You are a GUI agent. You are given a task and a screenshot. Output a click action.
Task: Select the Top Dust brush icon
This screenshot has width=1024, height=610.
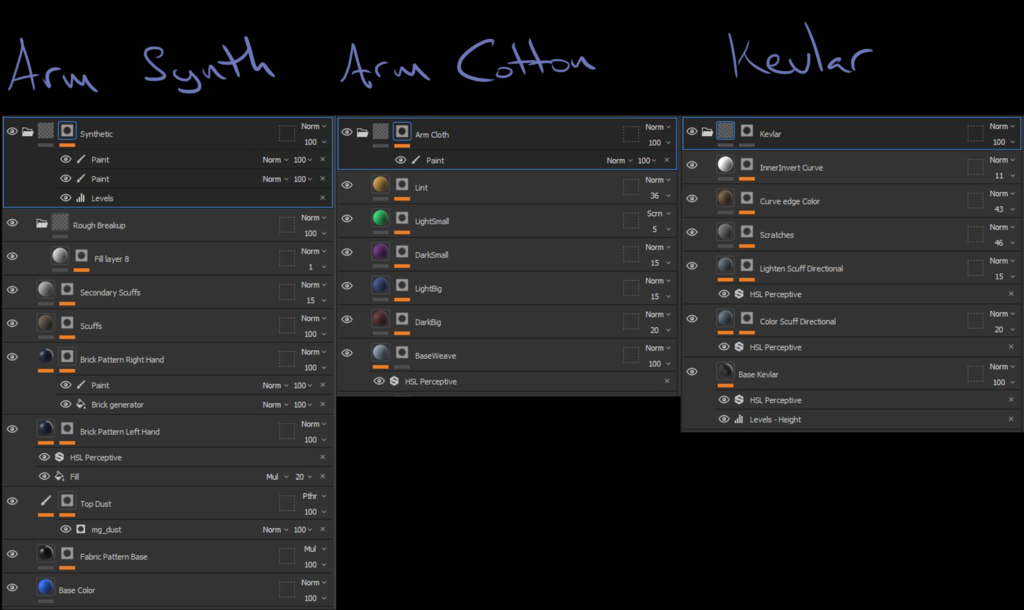46,501
